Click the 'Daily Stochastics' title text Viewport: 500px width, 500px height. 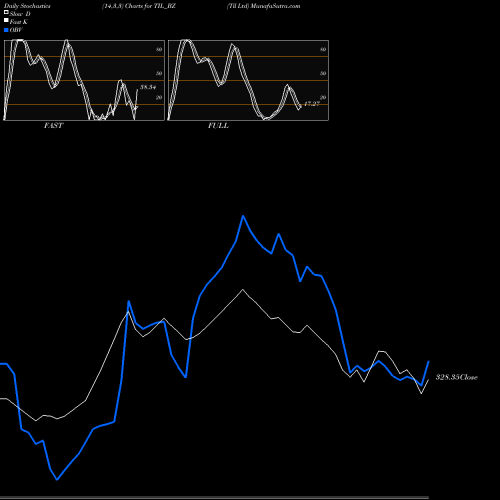pyautogui.click(x=27, y=6)
